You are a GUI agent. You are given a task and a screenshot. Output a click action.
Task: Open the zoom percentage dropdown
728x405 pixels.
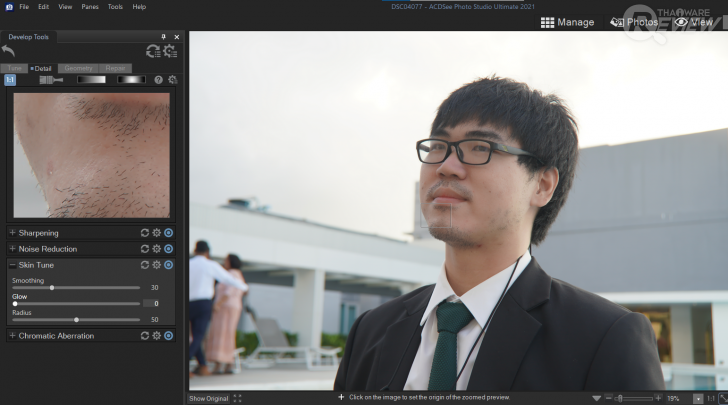tap(698, 398)
